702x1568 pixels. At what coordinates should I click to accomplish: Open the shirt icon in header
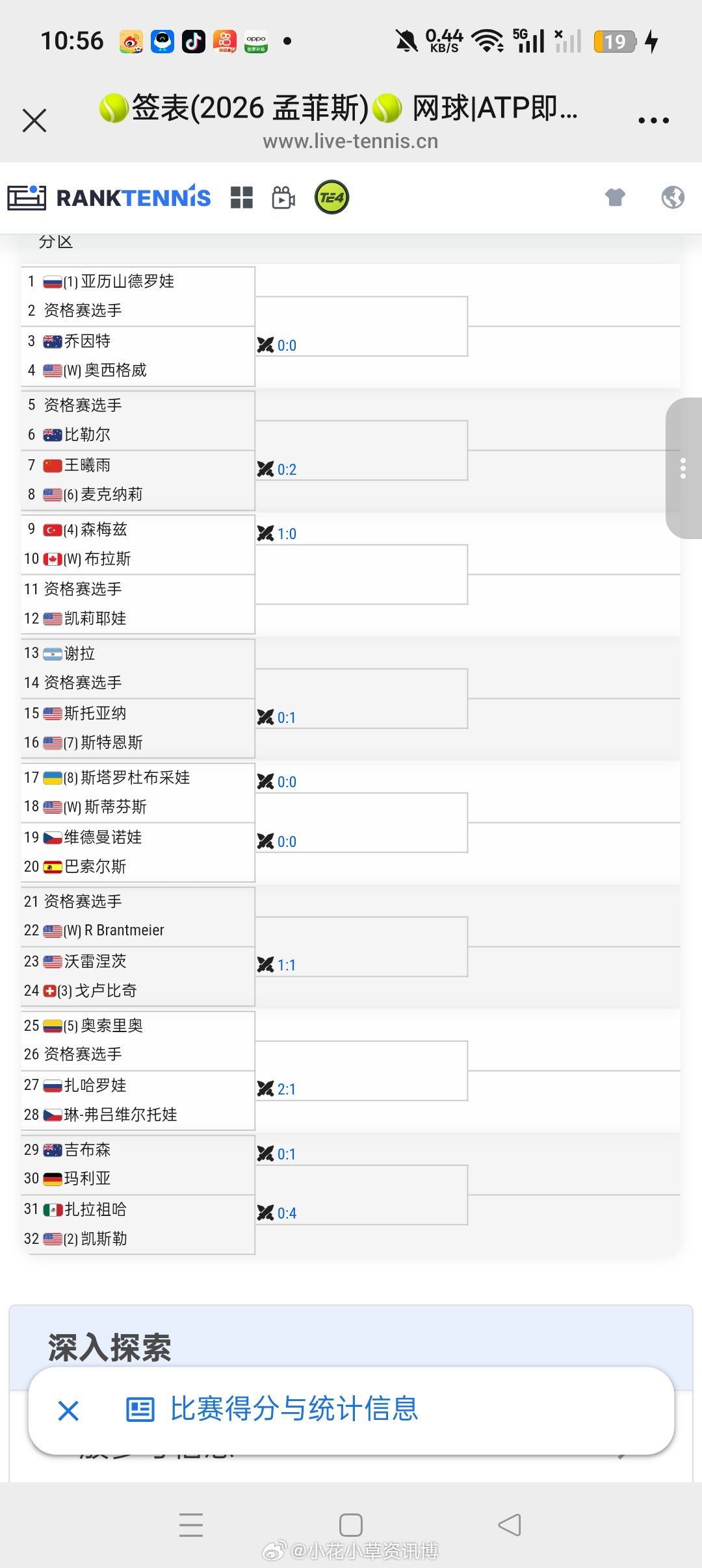tap(615, 197)
